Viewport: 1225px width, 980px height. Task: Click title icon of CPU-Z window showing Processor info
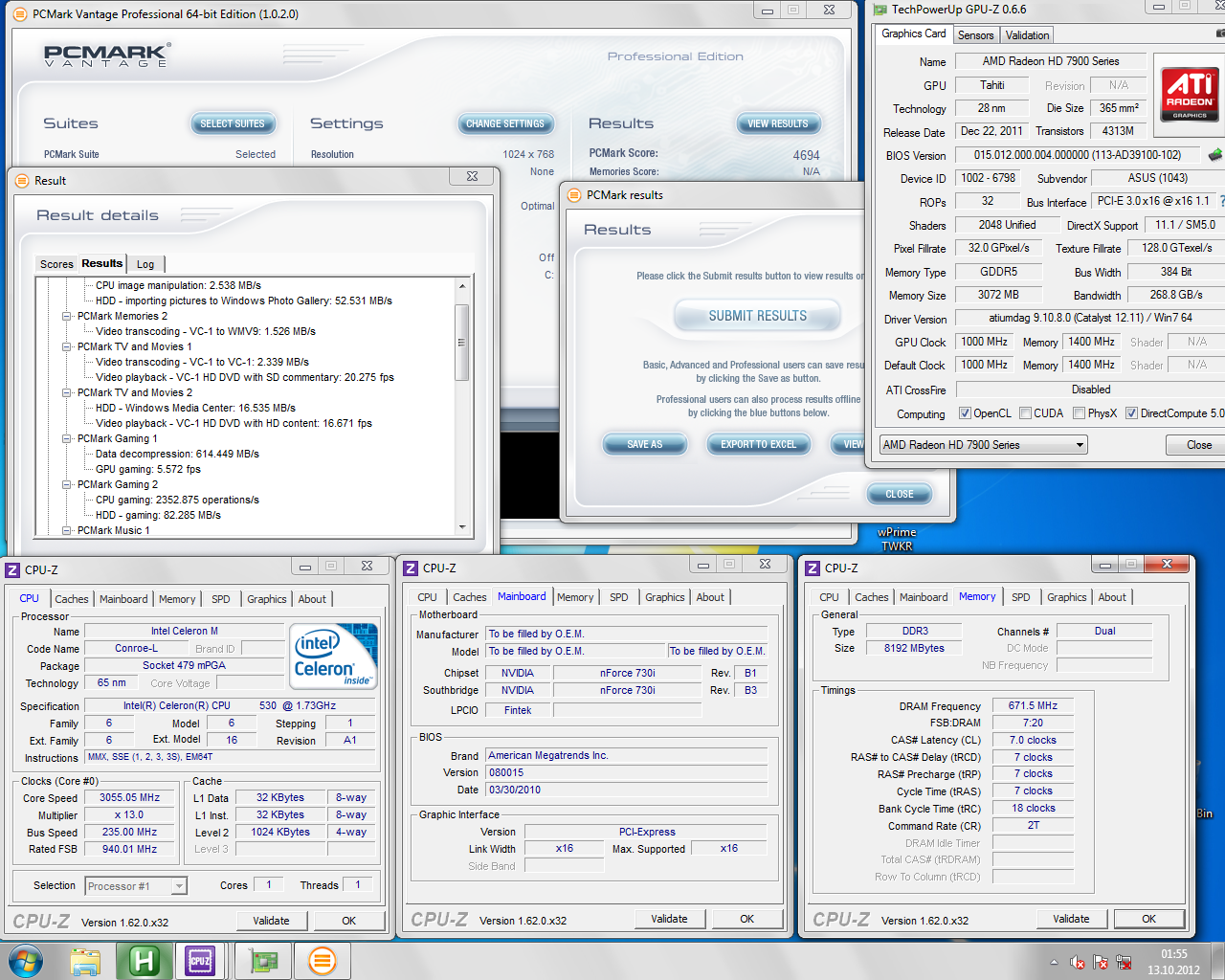[x=12, y=569]
